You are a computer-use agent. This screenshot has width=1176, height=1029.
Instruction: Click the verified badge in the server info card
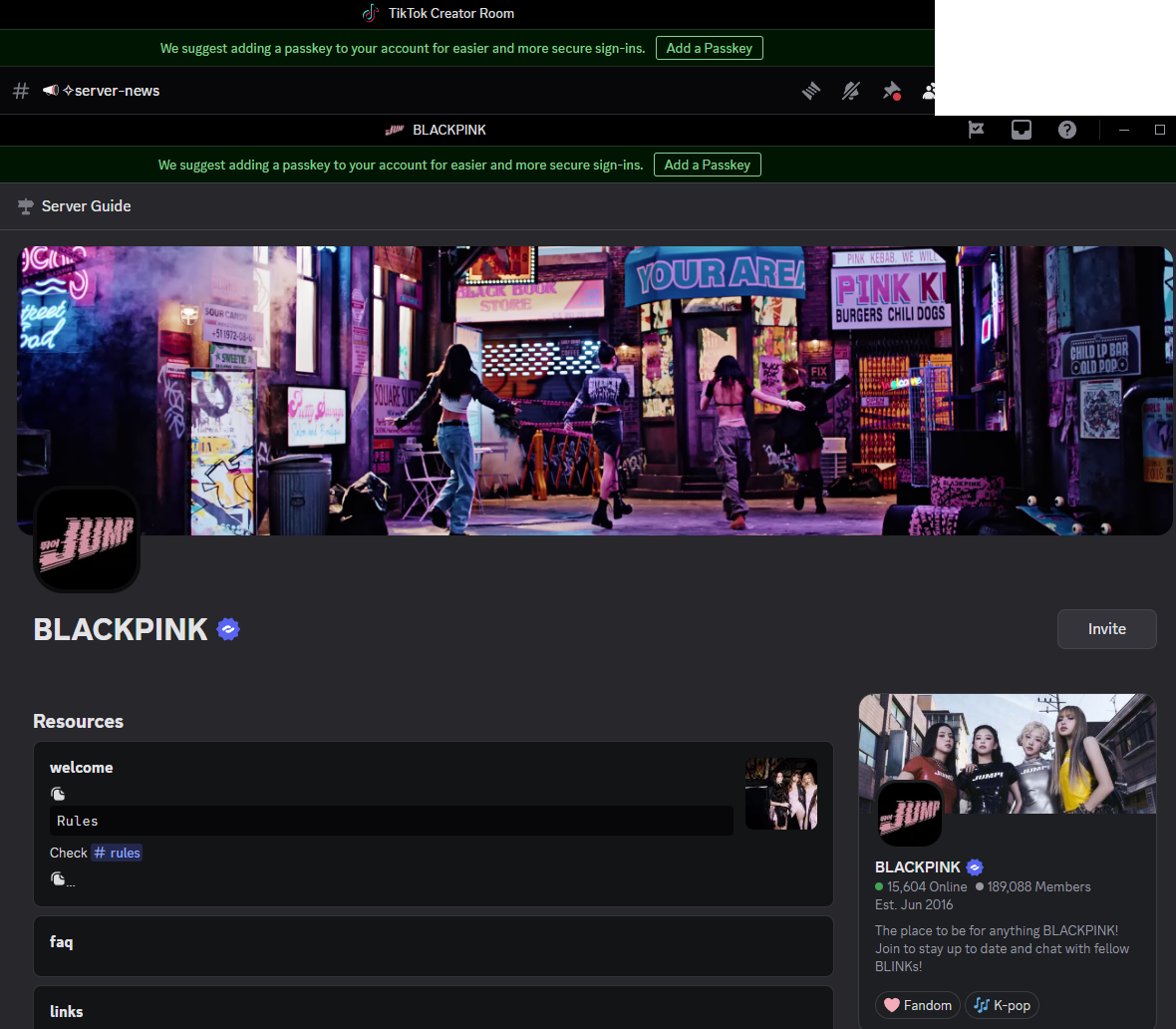coord(975,867)
